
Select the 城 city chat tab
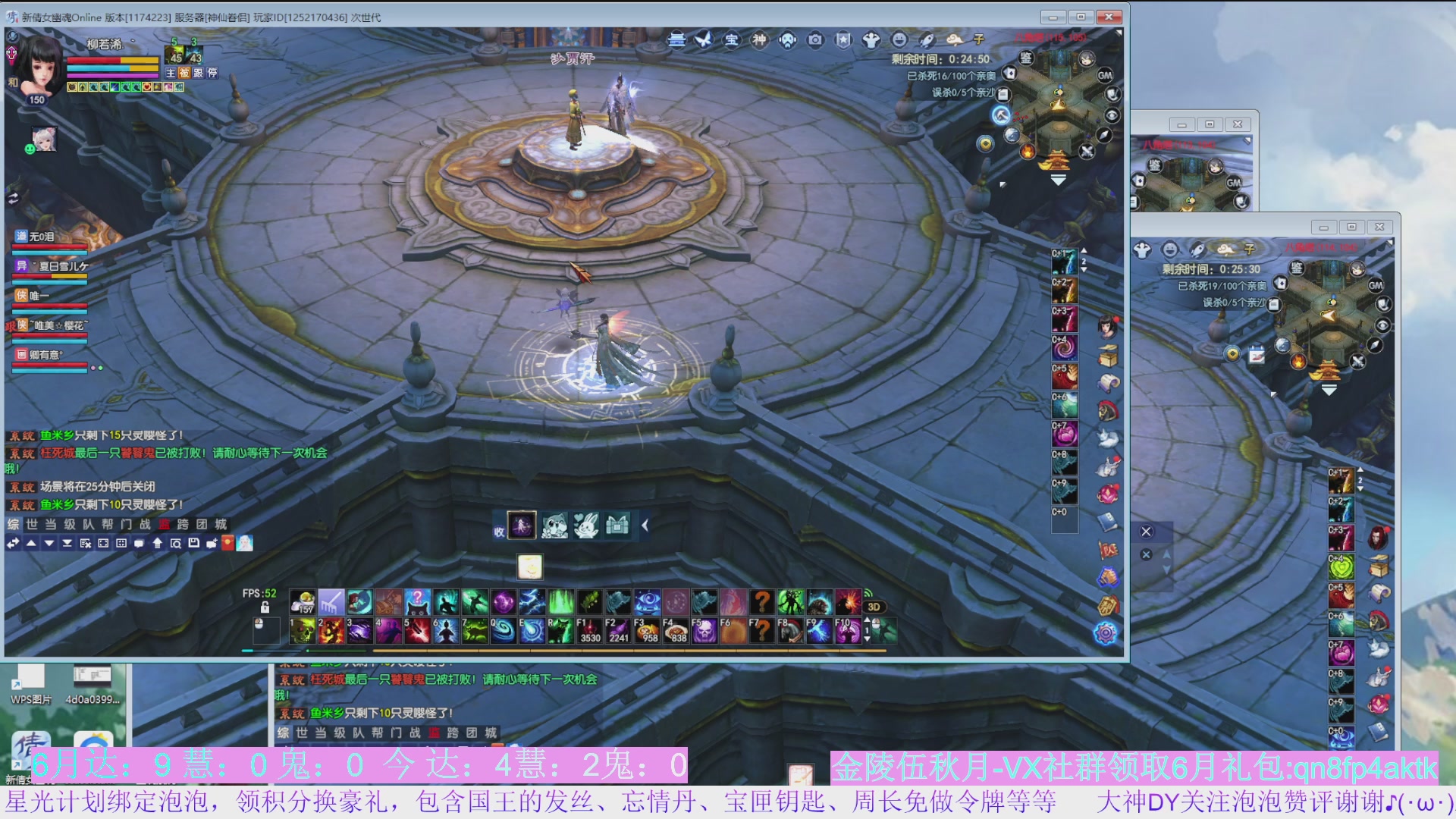tap(221, 524)
